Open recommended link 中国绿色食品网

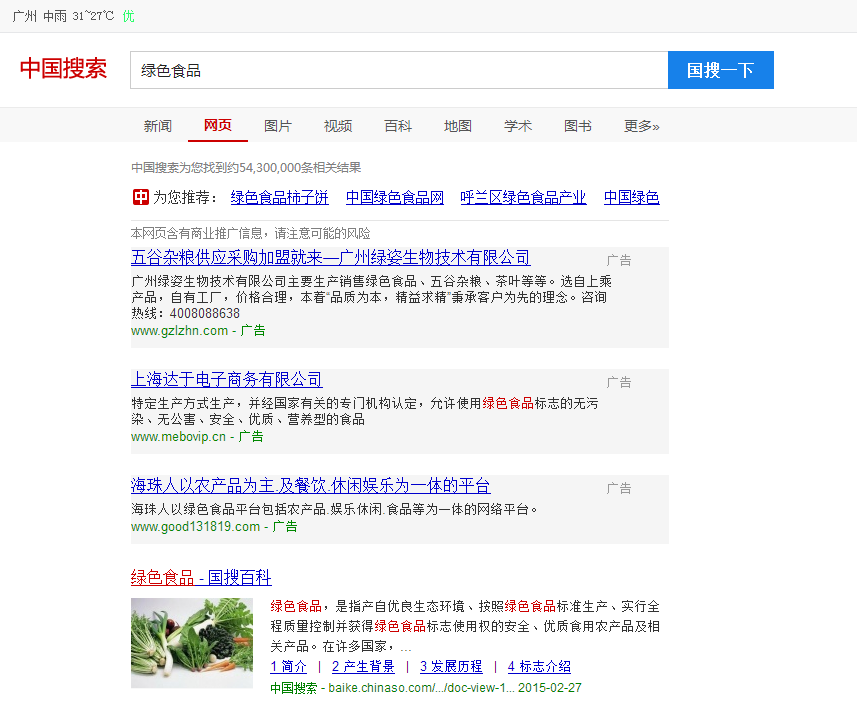pos(395,197)
